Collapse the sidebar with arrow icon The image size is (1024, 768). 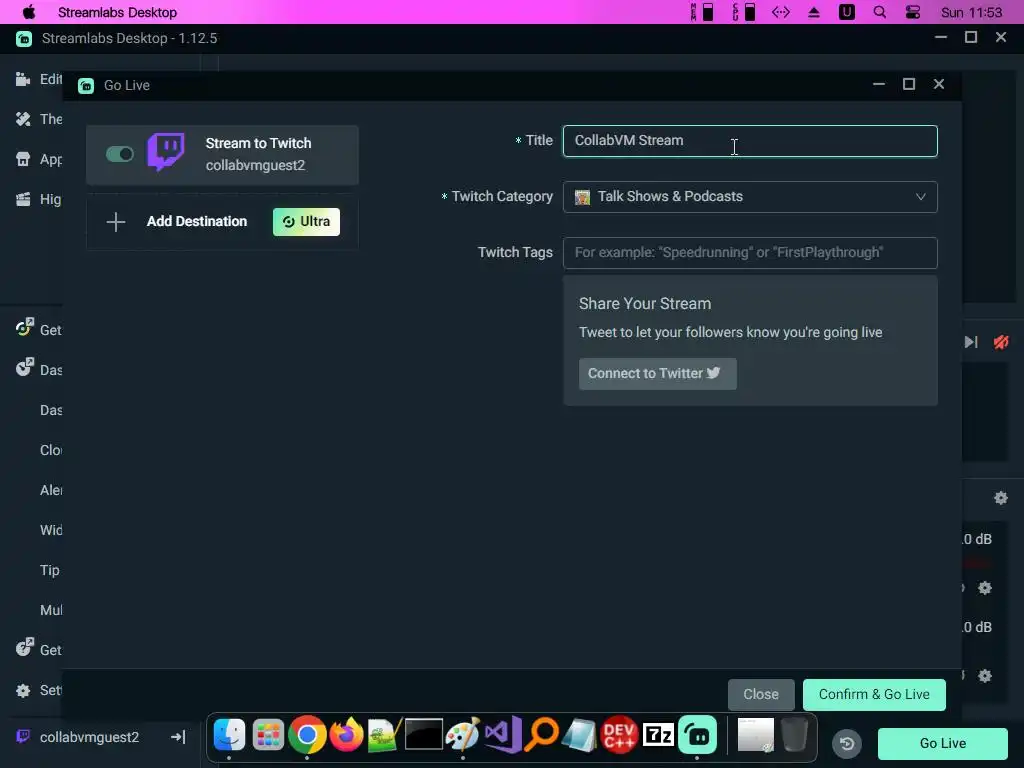click(178, 737)
